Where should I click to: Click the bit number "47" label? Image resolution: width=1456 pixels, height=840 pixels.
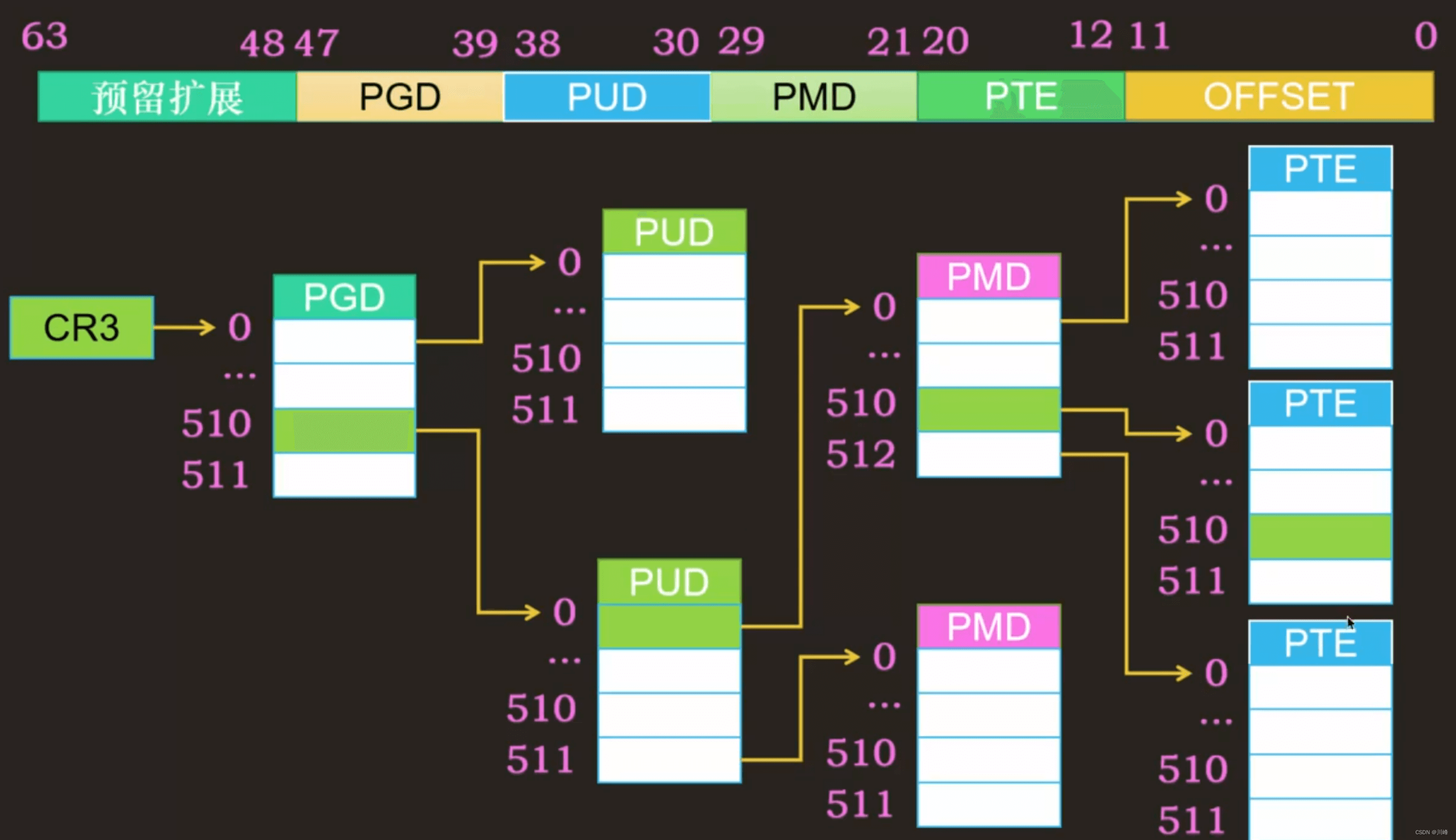click(316, 43)
